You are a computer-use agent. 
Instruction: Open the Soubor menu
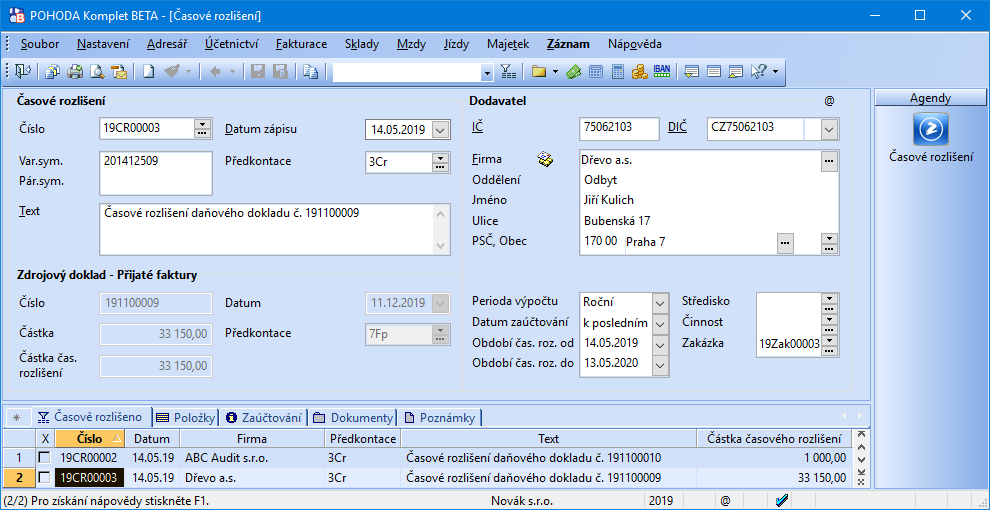pos(40,44)
